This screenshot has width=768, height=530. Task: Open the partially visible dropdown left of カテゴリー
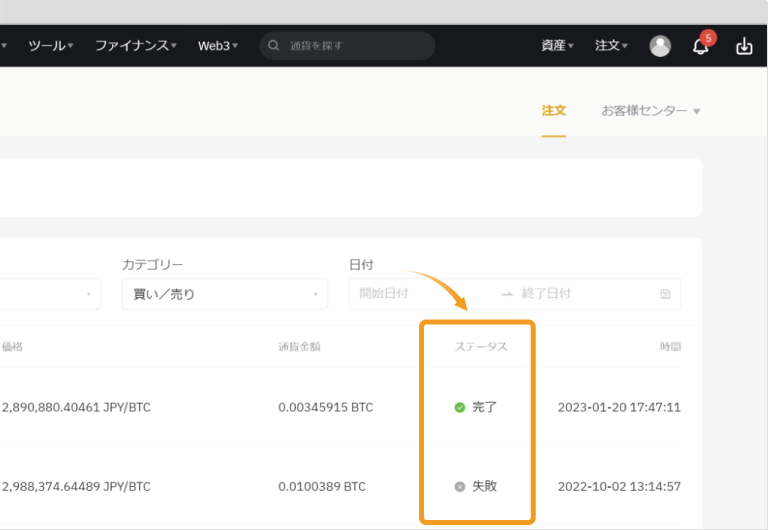coord(50,294)
